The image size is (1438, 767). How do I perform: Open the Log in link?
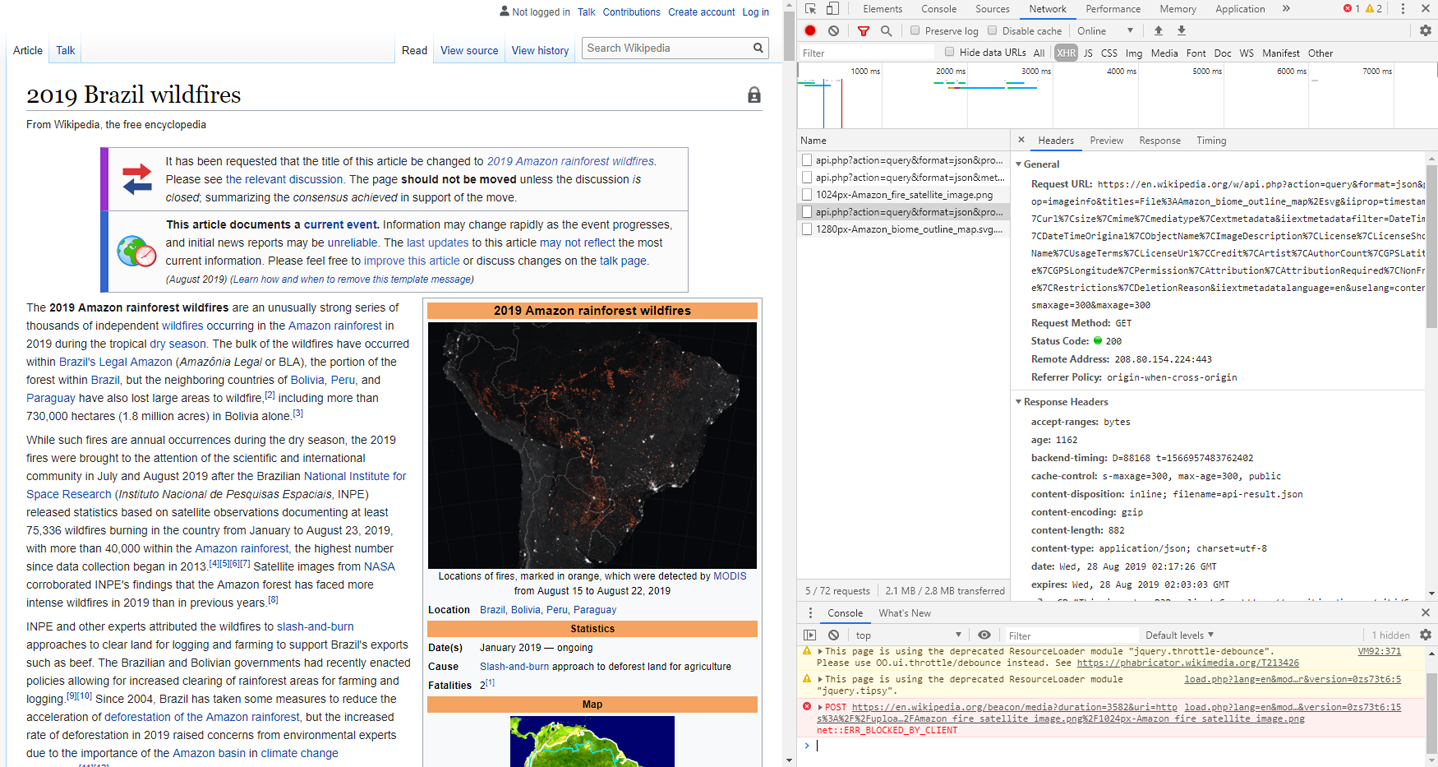(755, 12)
